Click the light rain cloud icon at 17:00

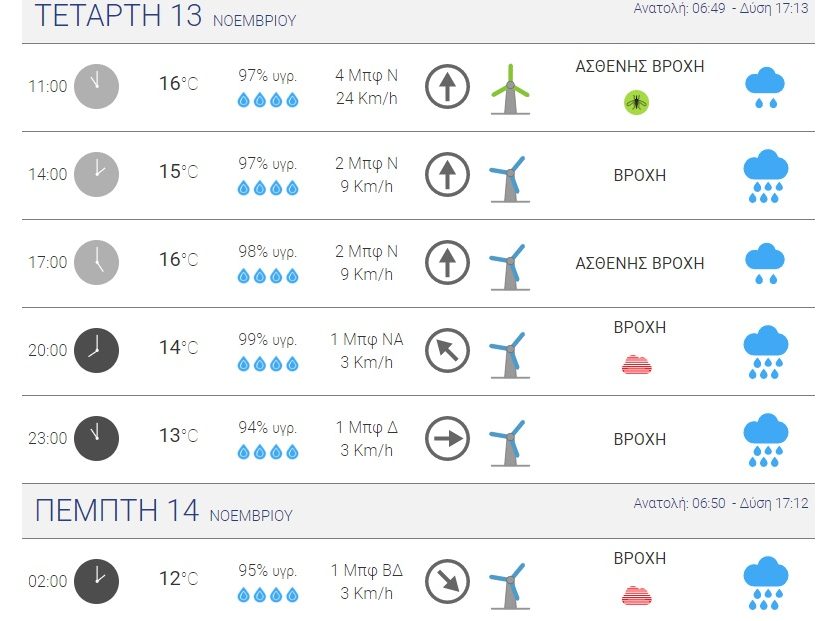[765, 262]
